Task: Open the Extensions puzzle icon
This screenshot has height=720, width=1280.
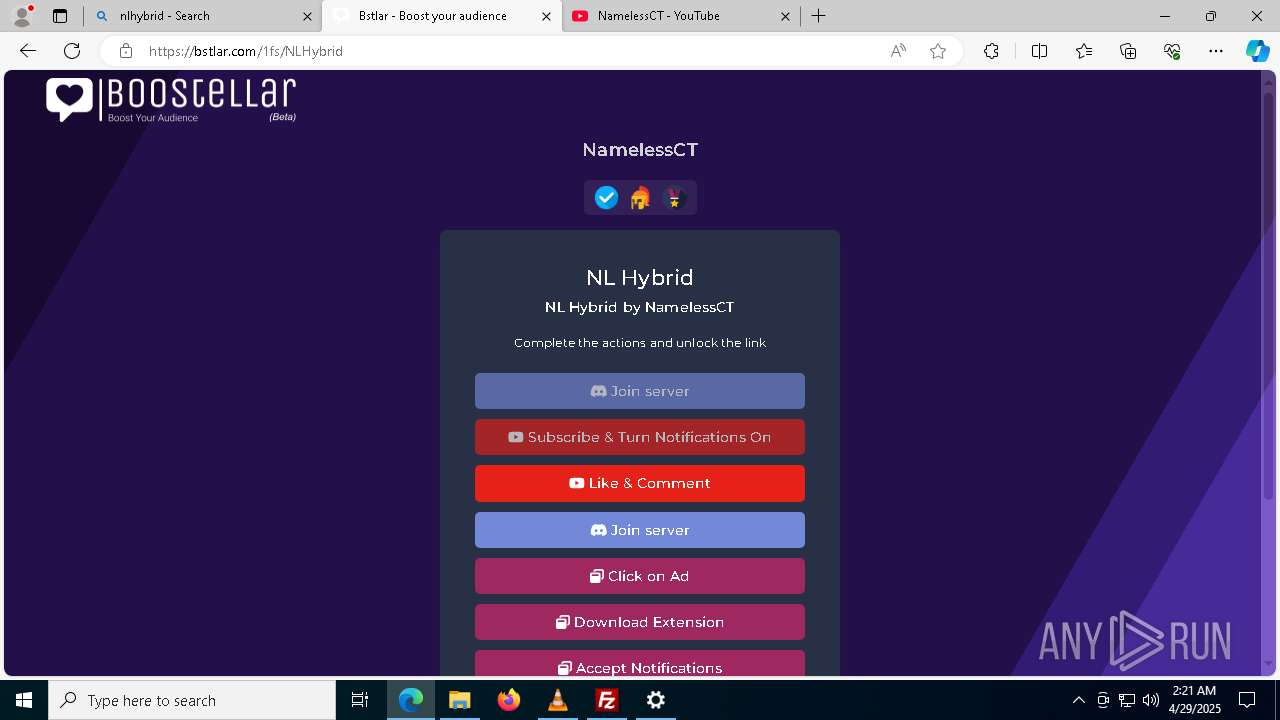Action: tap(991, 51)
